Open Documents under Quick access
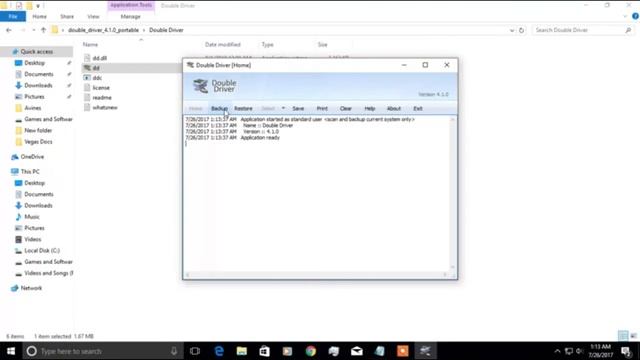Screen dimensions: 640x360 [39, 74]
